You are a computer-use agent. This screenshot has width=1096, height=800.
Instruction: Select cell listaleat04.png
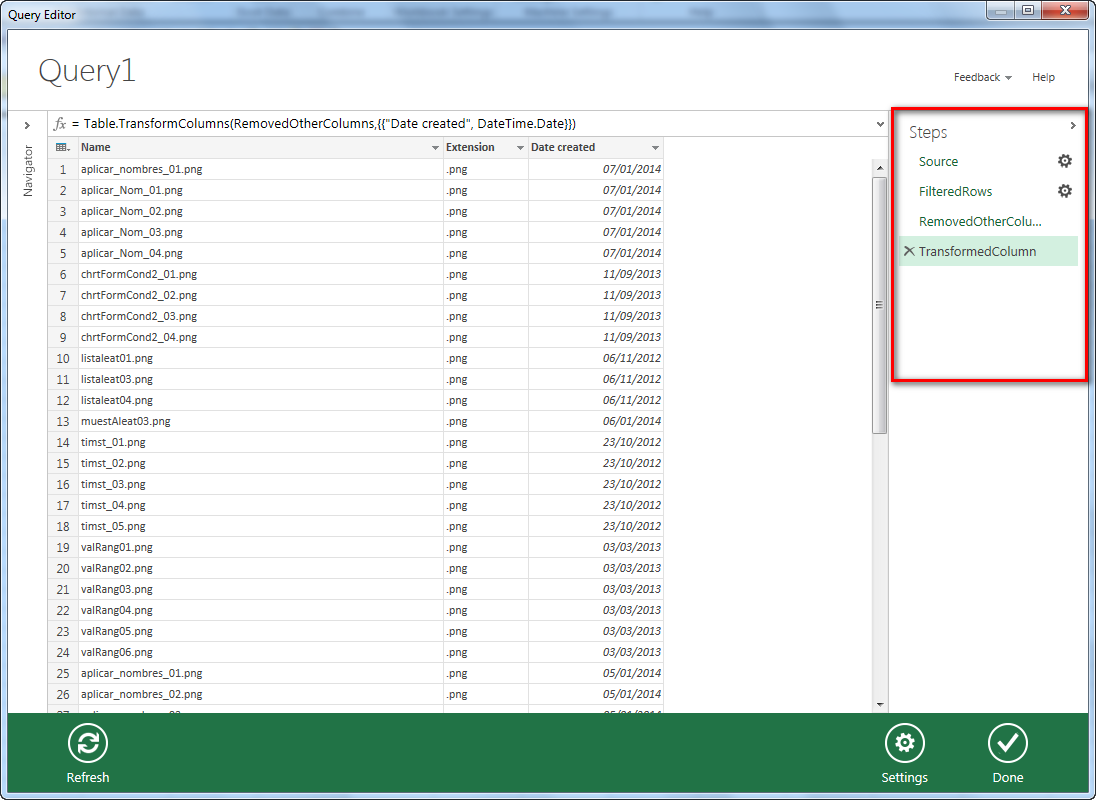261,400
